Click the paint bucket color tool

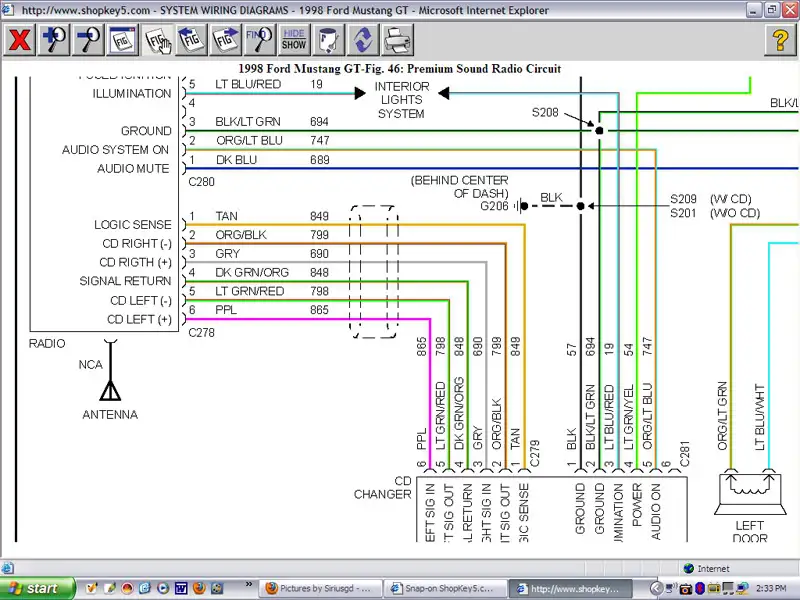(328, 40)
